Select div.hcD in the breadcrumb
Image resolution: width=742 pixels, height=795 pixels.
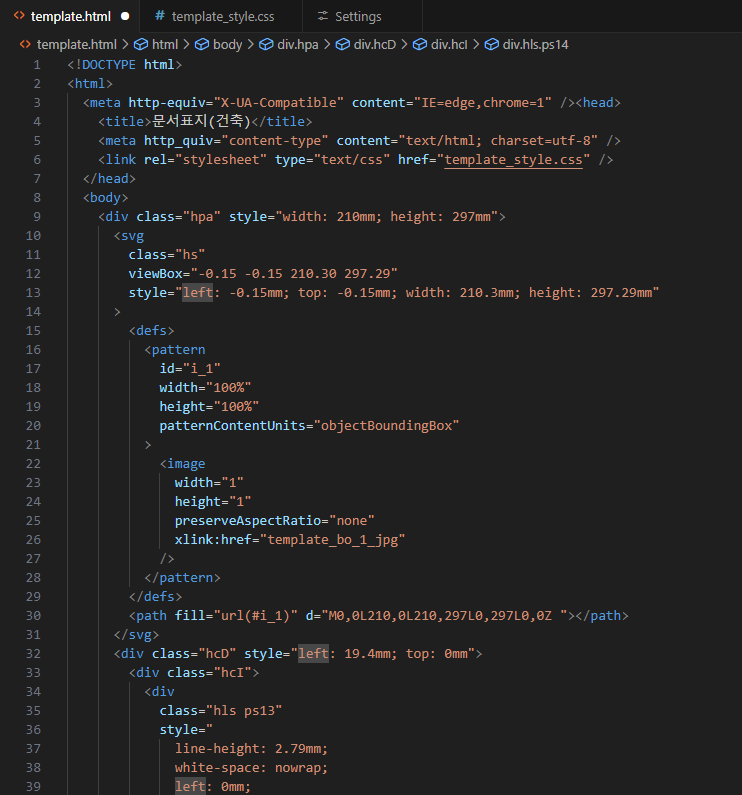(375, 45)
